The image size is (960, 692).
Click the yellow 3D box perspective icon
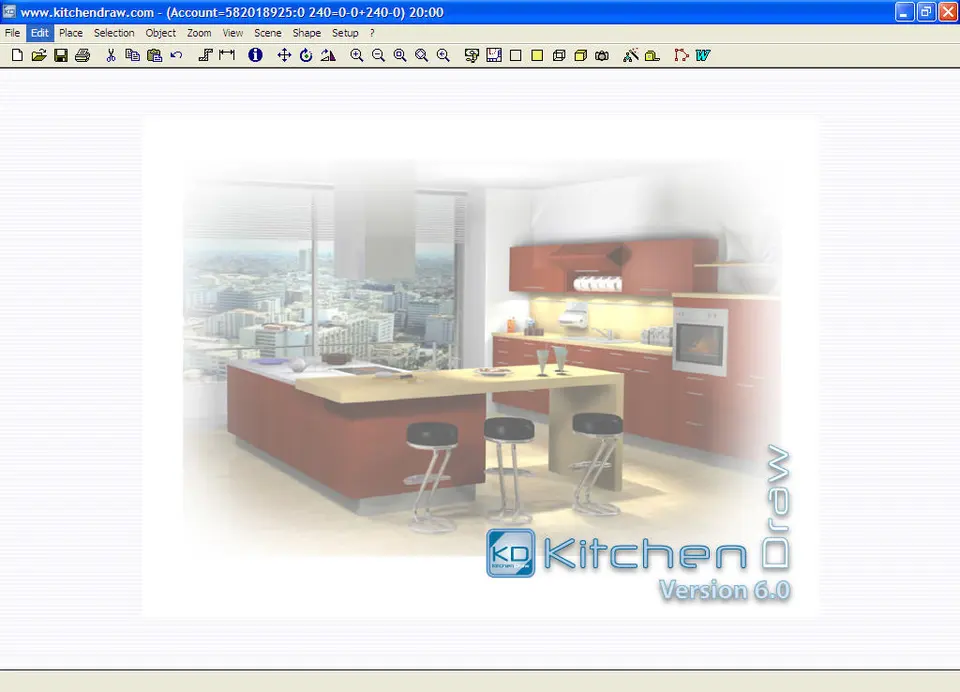tap(580, 56)
